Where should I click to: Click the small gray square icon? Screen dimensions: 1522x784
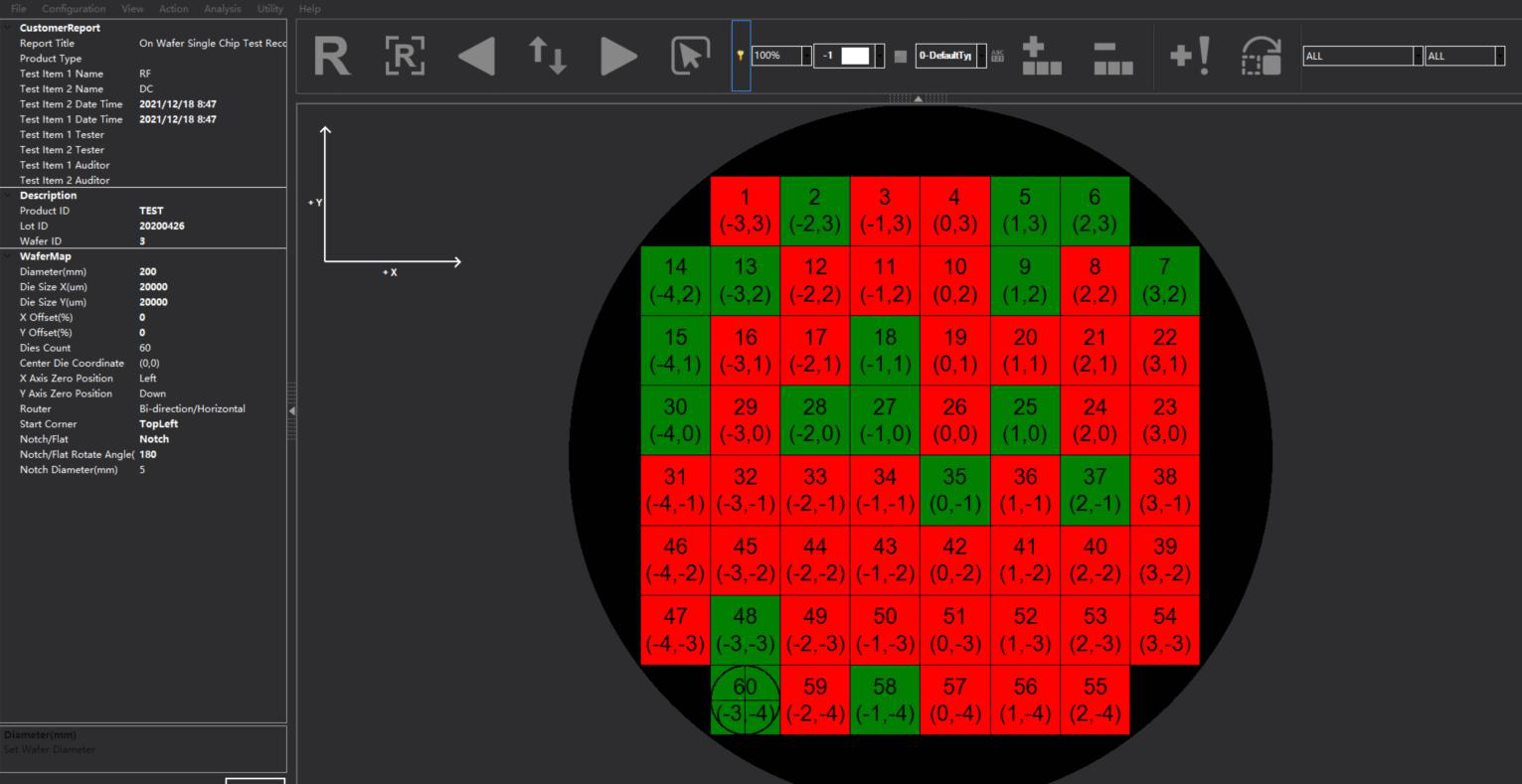(x=901, y=57)
